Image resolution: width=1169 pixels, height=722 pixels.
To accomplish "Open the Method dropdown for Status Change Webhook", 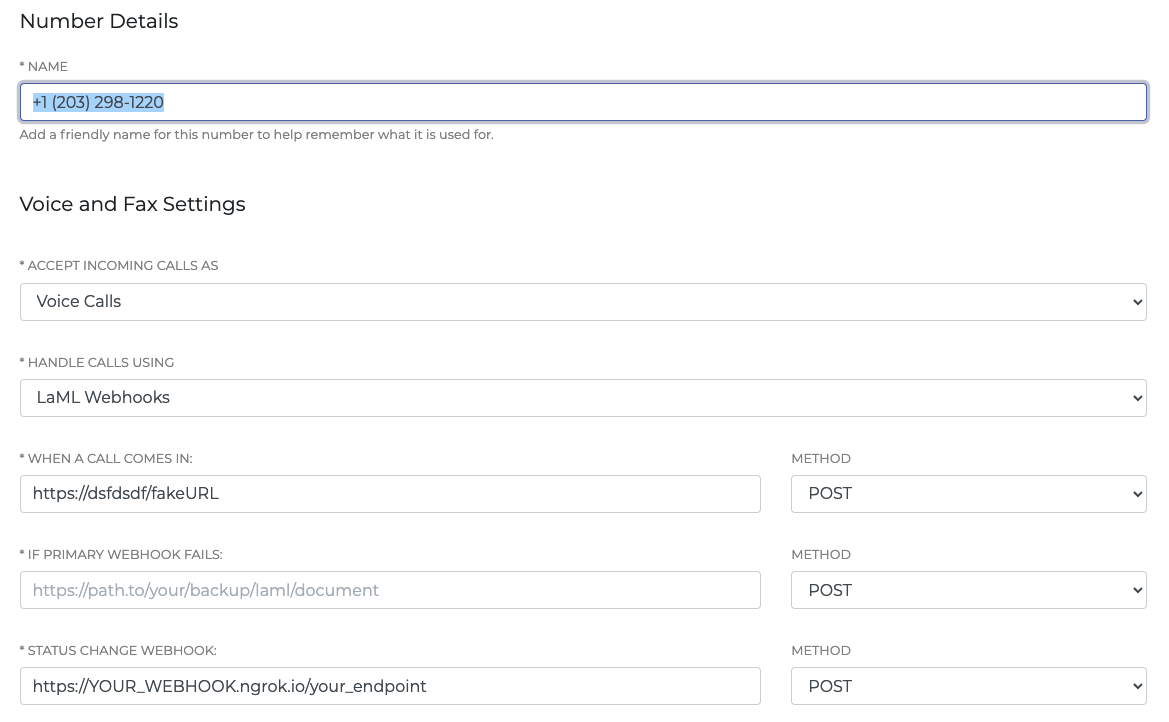I will [968, 686].
